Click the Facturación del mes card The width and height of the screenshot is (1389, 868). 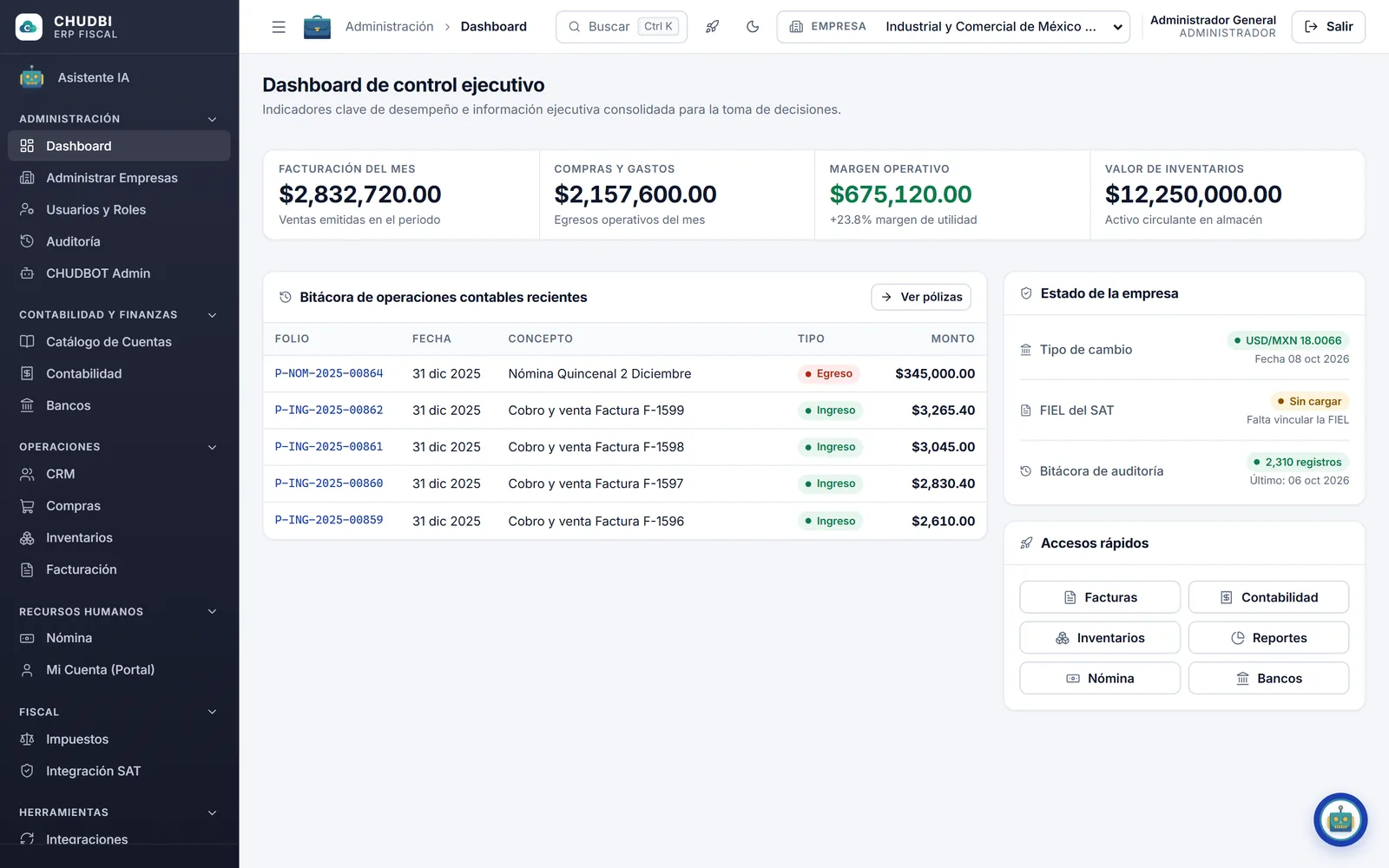(401, 194)
